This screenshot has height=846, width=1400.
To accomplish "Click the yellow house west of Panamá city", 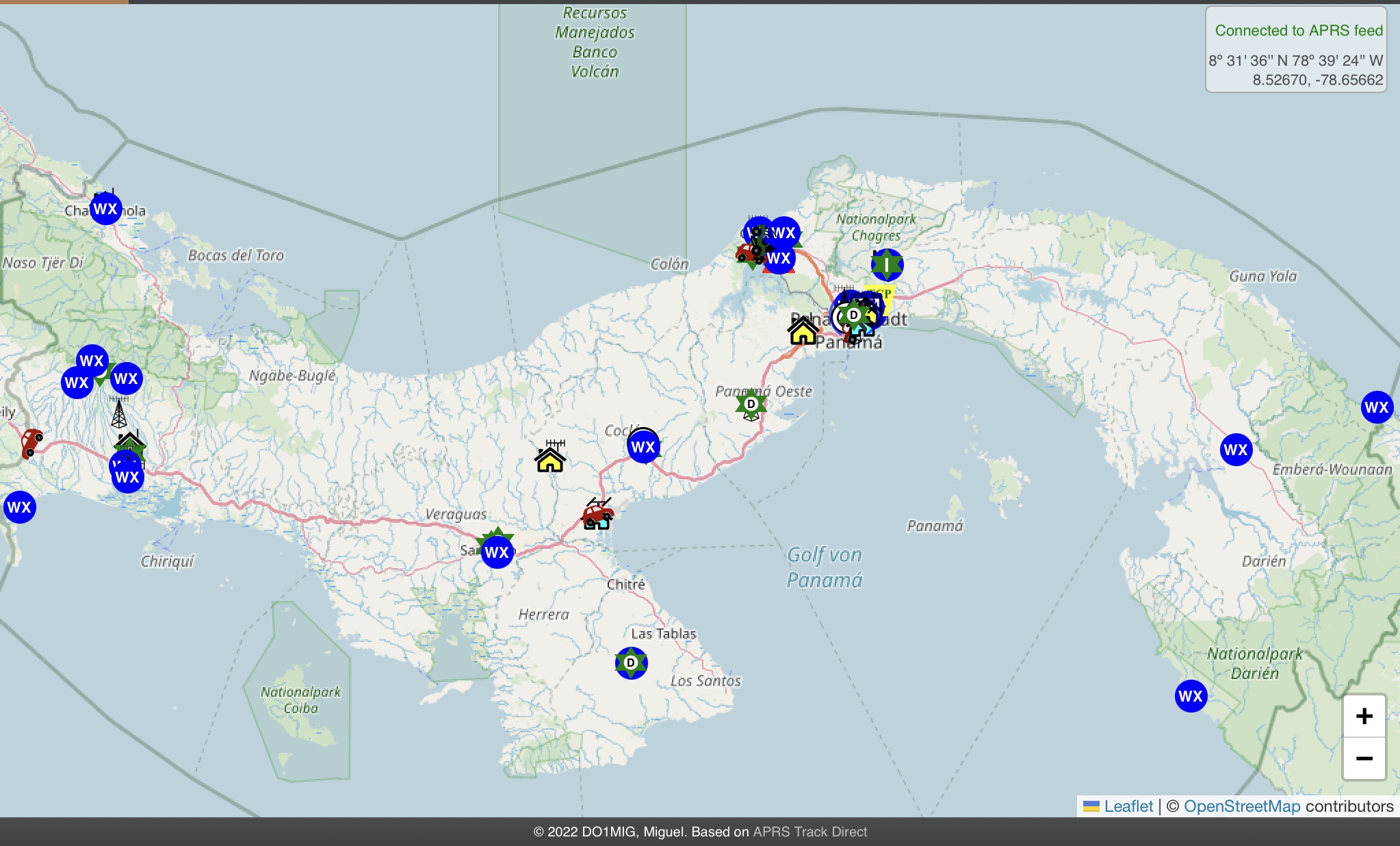I will tap(803, 332).
